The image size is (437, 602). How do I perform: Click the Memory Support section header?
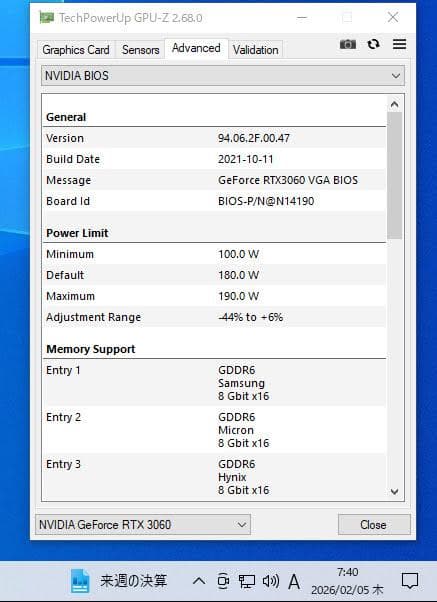(x=91, y=349)
